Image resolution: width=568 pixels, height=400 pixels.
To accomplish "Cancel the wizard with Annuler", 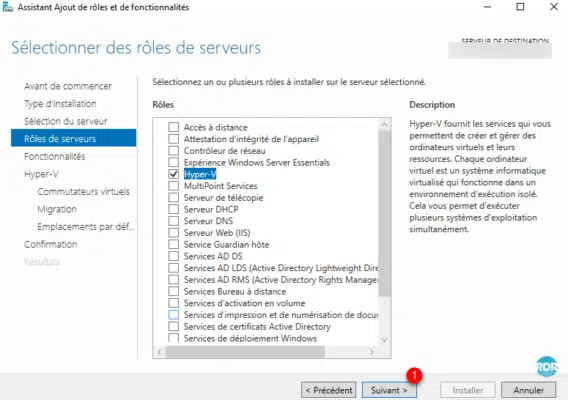I will [529, 390].
